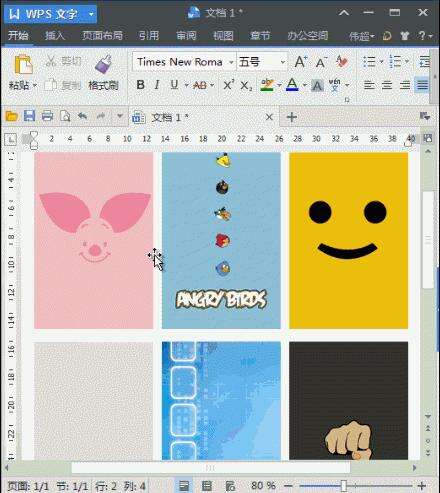Image resolution: width=440 pixels, height=493 pixels.
Task: Open the 视图 tab
Action: click(x=223, y=35)
